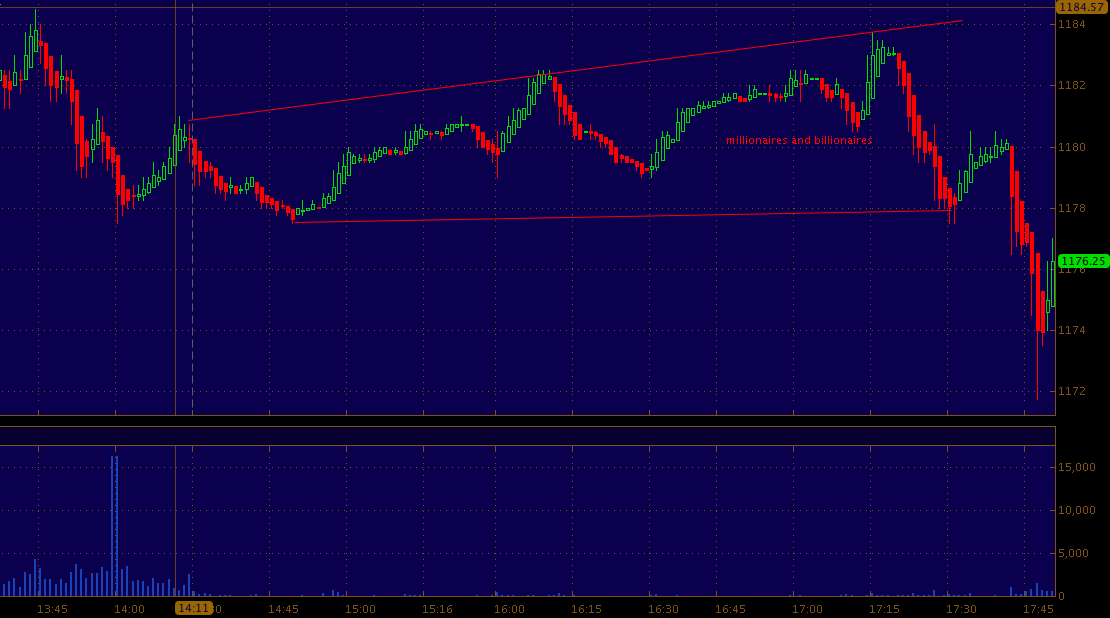Click the 17:45 time axis label
This screenshot has height=618, width=1110.
tap(1039, 610)
